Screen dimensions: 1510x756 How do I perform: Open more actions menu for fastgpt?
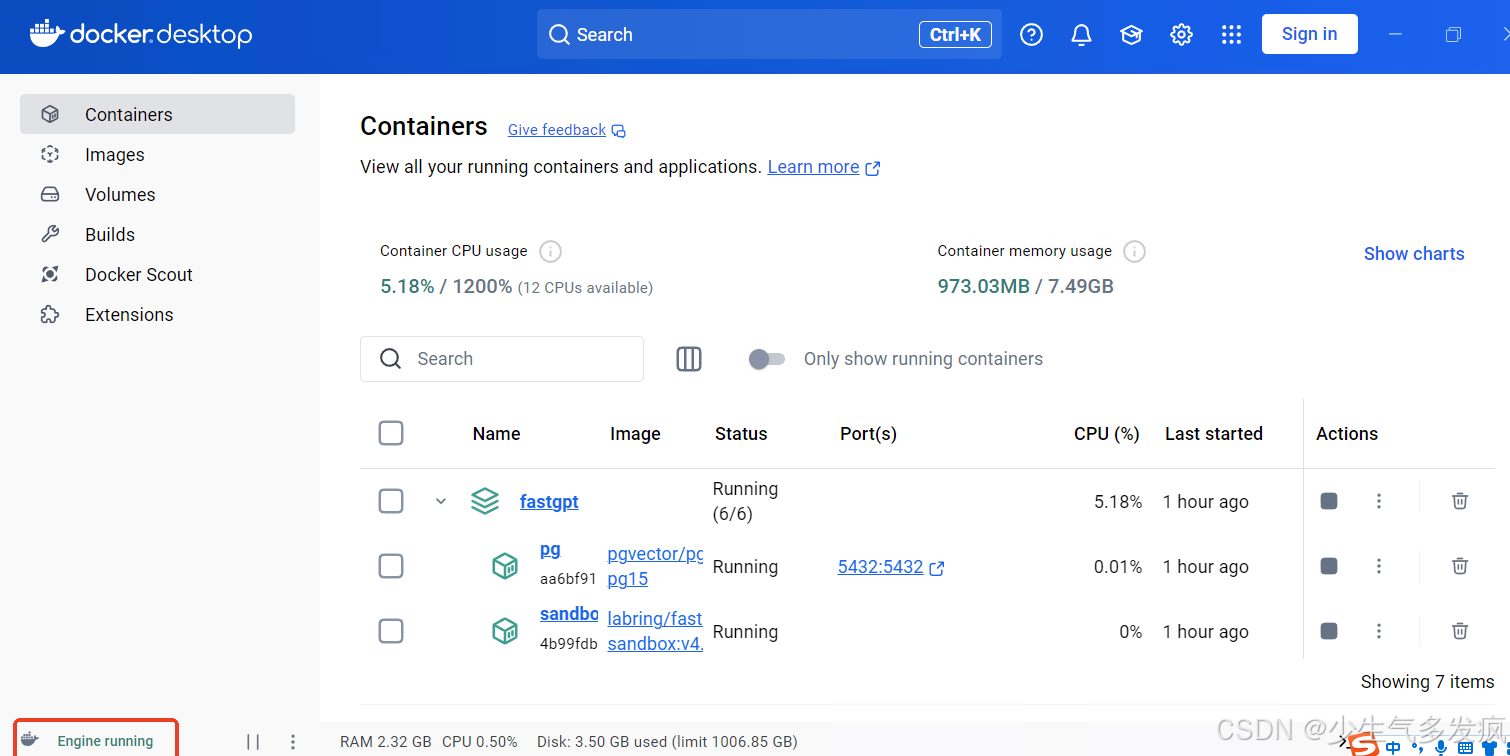tap(1379, 501)
